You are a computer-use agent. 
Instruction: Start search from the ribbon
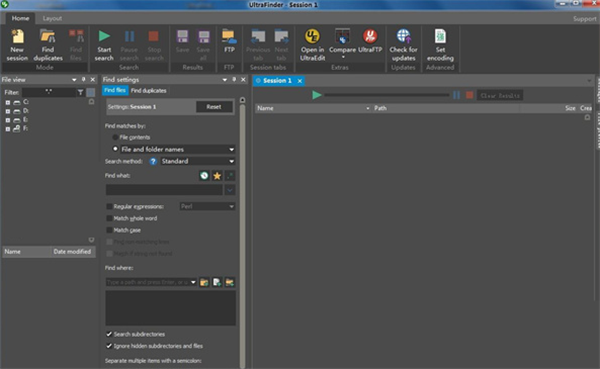coord(104,45)
